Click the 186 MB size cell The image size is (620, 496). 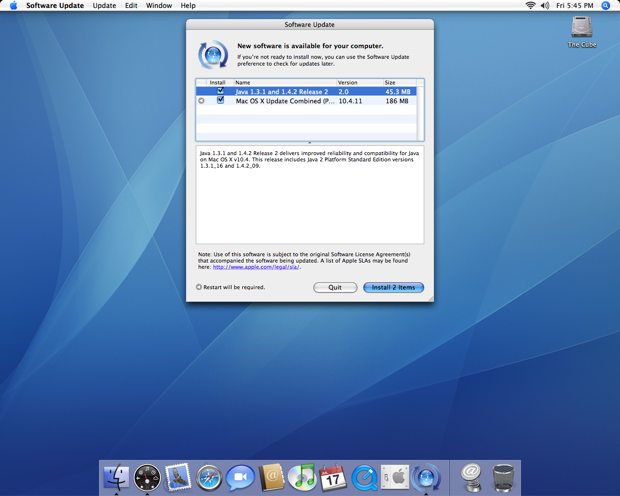pos(397,101)
